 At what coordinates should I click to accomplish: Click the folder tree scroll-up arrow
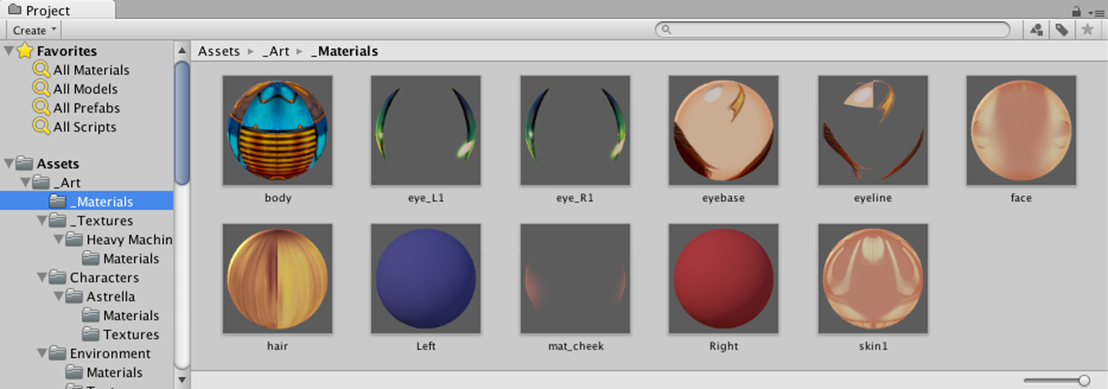[x=182, y=51]
